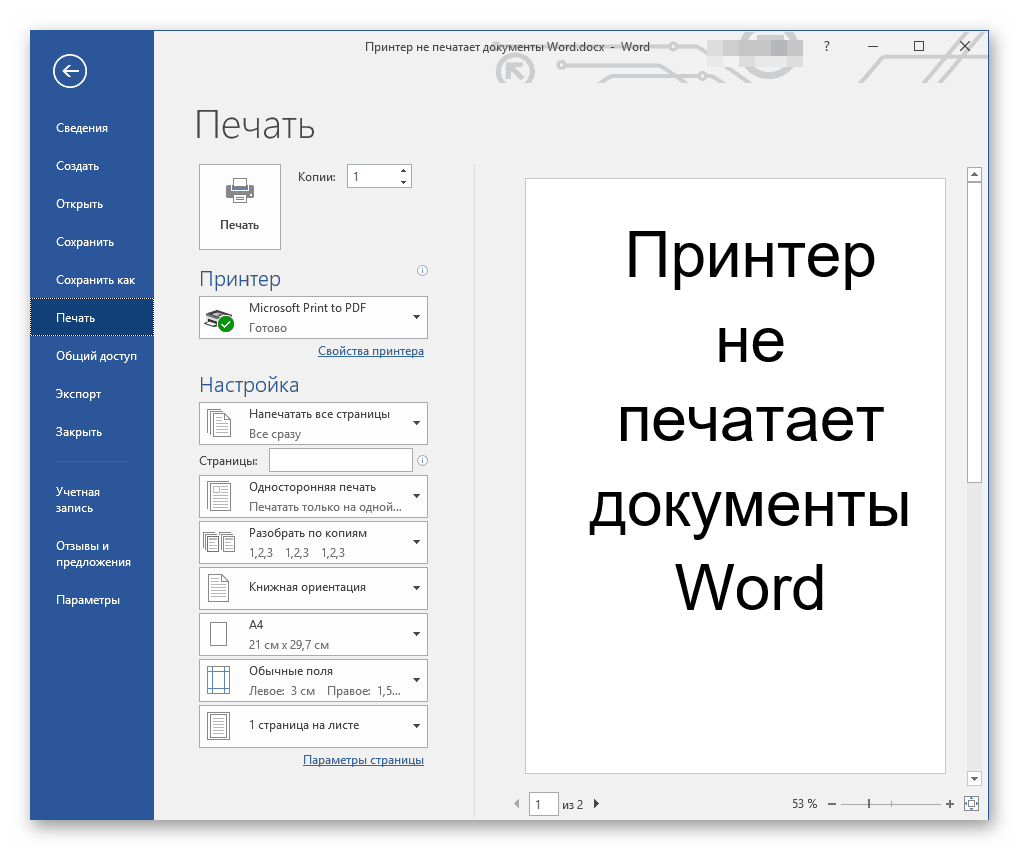Open the Обычные поля margins dropdown
The height and width of the screenshot is (850, 1019).
[313, 680]
